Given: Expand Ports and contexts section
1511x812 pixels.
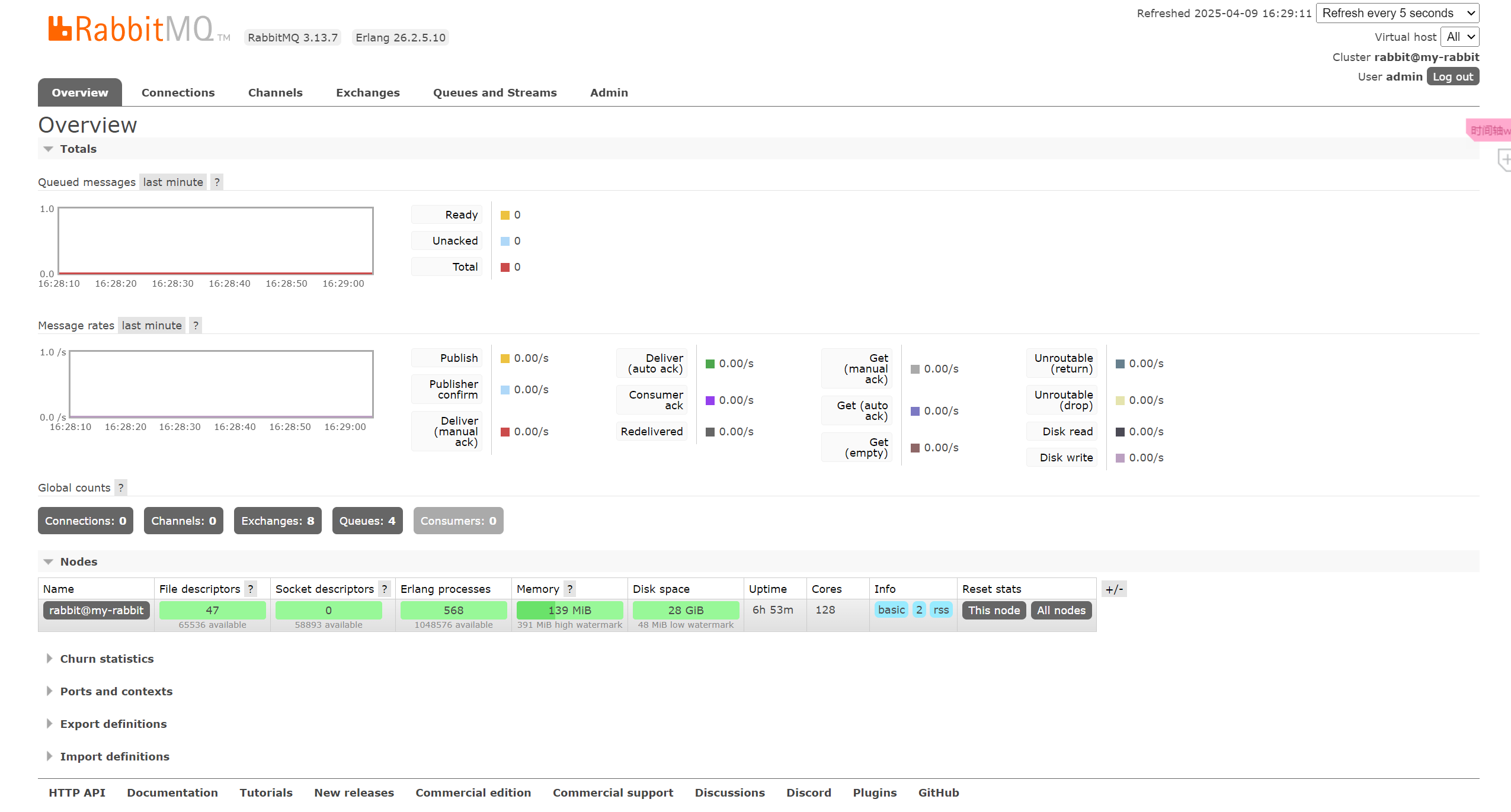Looking at the screenshot, I should [116, 692].
